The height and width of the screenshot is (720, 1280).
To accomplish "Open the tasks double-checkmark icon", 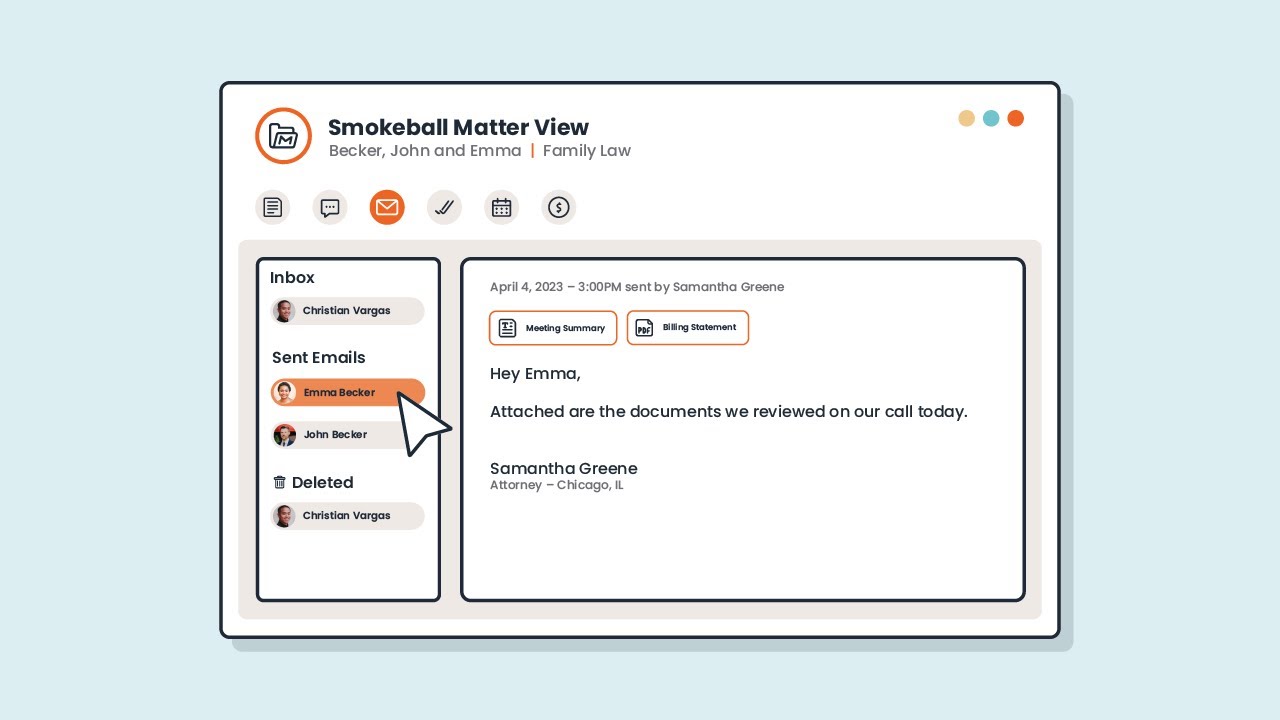I will (x=444, y=207).
